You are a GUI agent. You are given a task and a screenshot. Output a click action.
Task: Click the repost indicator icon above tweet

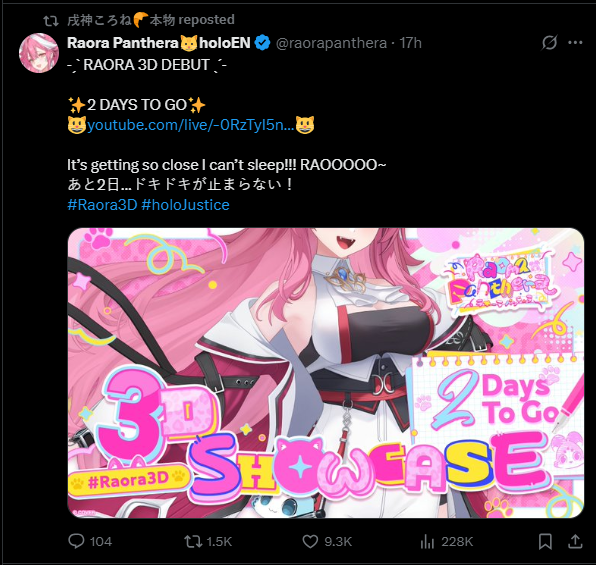(x=51, y=21)
